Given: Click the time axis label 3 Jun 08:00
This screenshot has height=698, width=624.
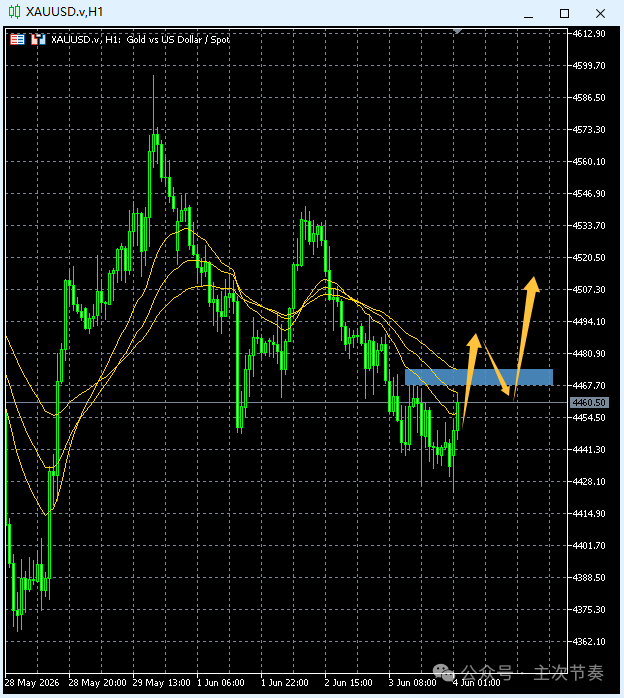Looking at the screenshot, I should (413, 683).
